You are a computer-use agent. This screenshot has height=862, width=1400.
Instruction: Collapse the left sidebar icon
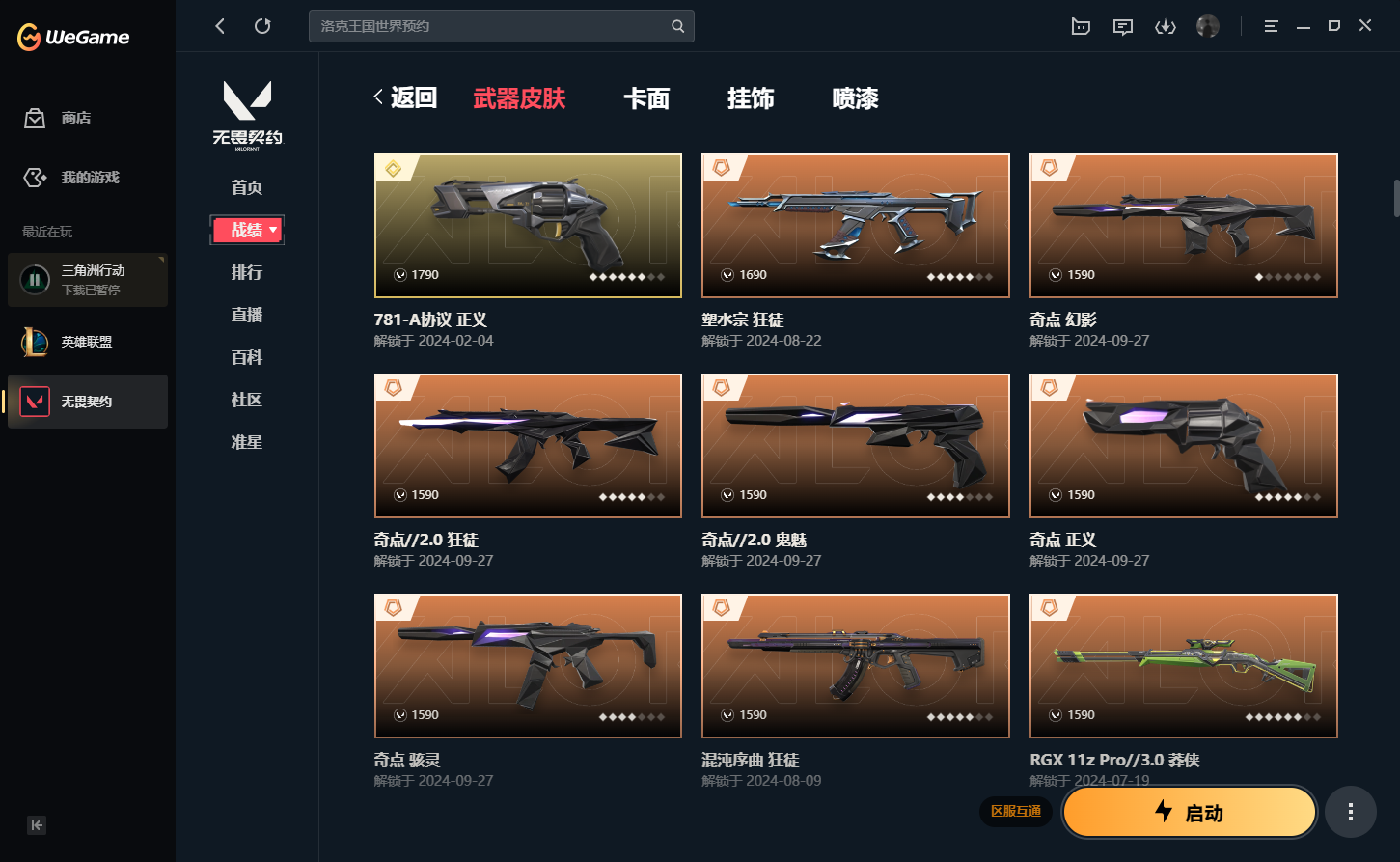pyautogui.click(x=37, y=825)
